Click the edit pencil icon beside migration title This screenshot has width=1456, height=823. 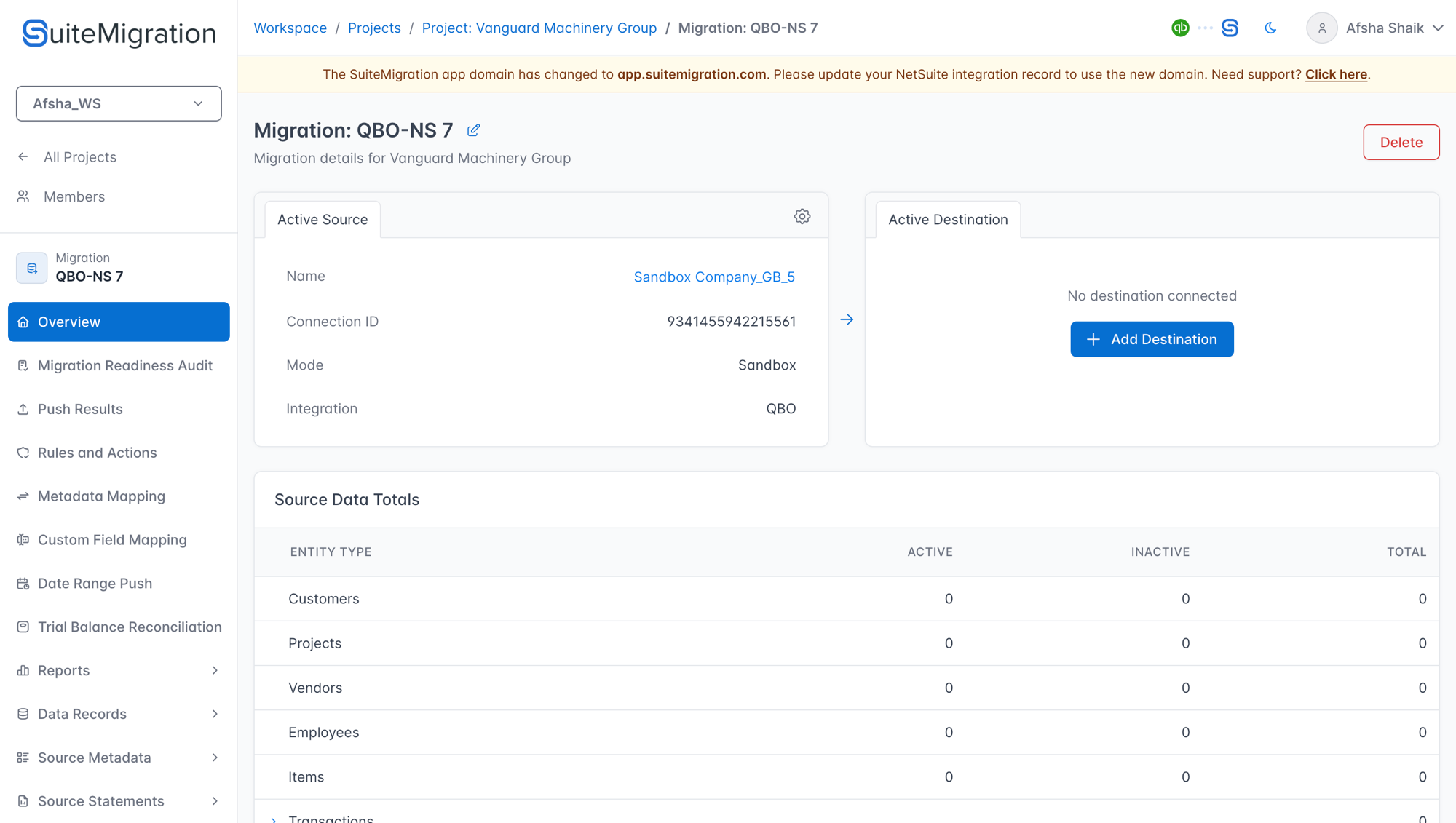(x=473, y=130)
